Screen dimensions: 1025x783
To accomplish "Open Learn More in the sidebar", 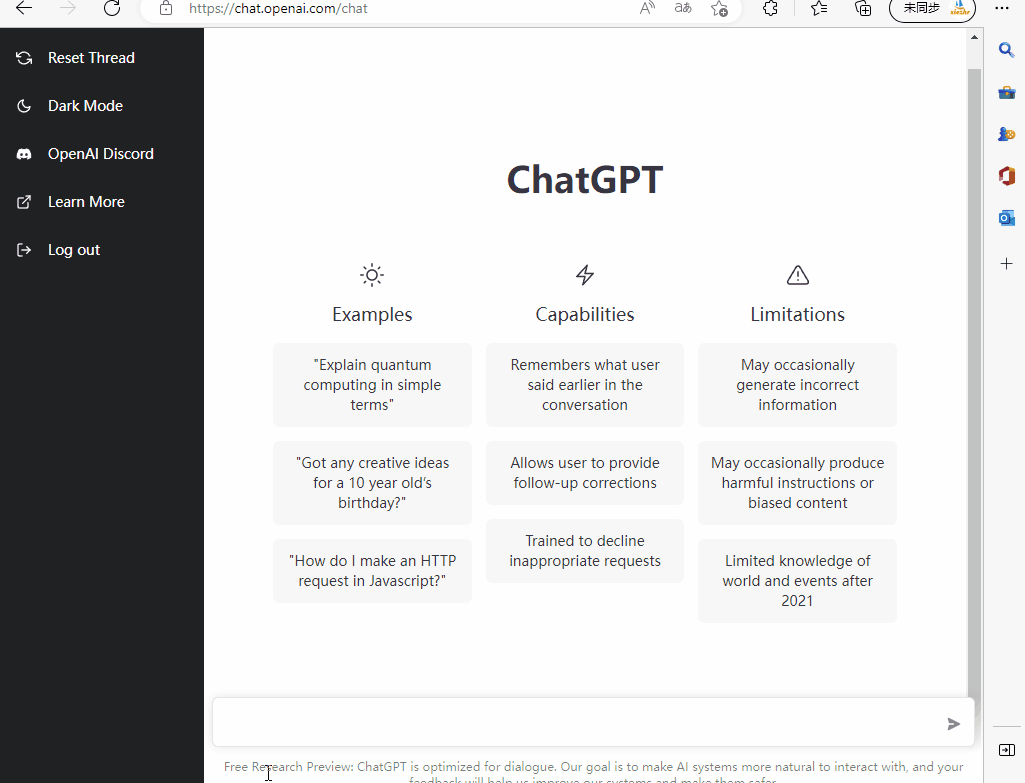I will tap(86, 202).
